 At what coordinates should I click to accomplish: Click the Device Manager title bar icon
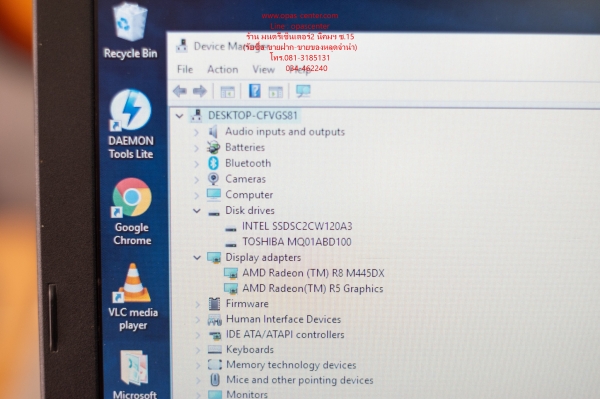pos(182,46)
